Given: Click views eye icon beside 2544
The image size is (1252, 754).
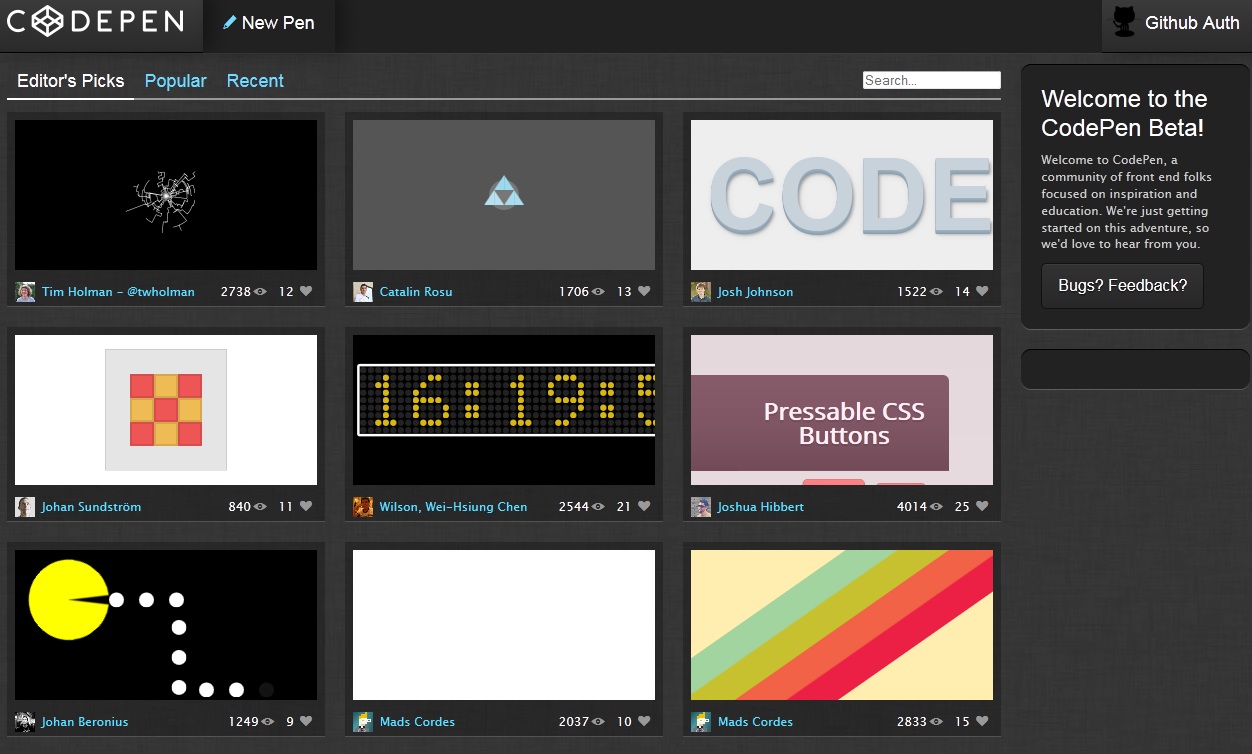Looking at the screenshot, I should [x=598, y=507].
